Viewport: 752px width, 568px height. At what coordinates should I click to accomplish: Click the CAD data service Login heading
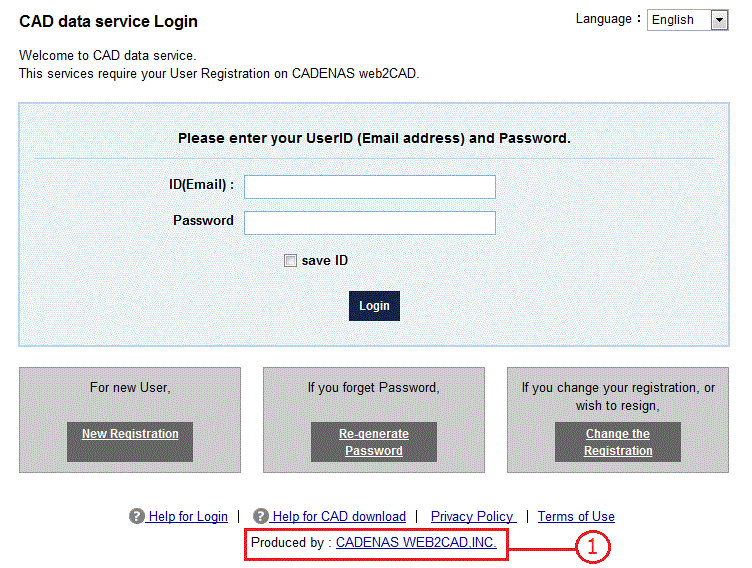pos(108,21)
